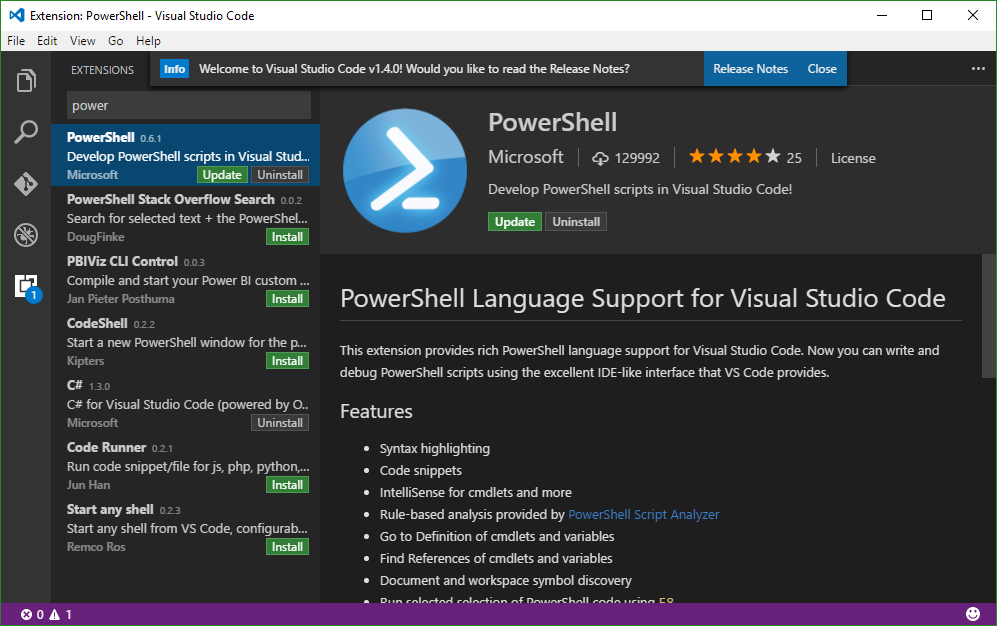Install the Code Runner extension
The width and height of the screenshot is (997, 626).
287,484
